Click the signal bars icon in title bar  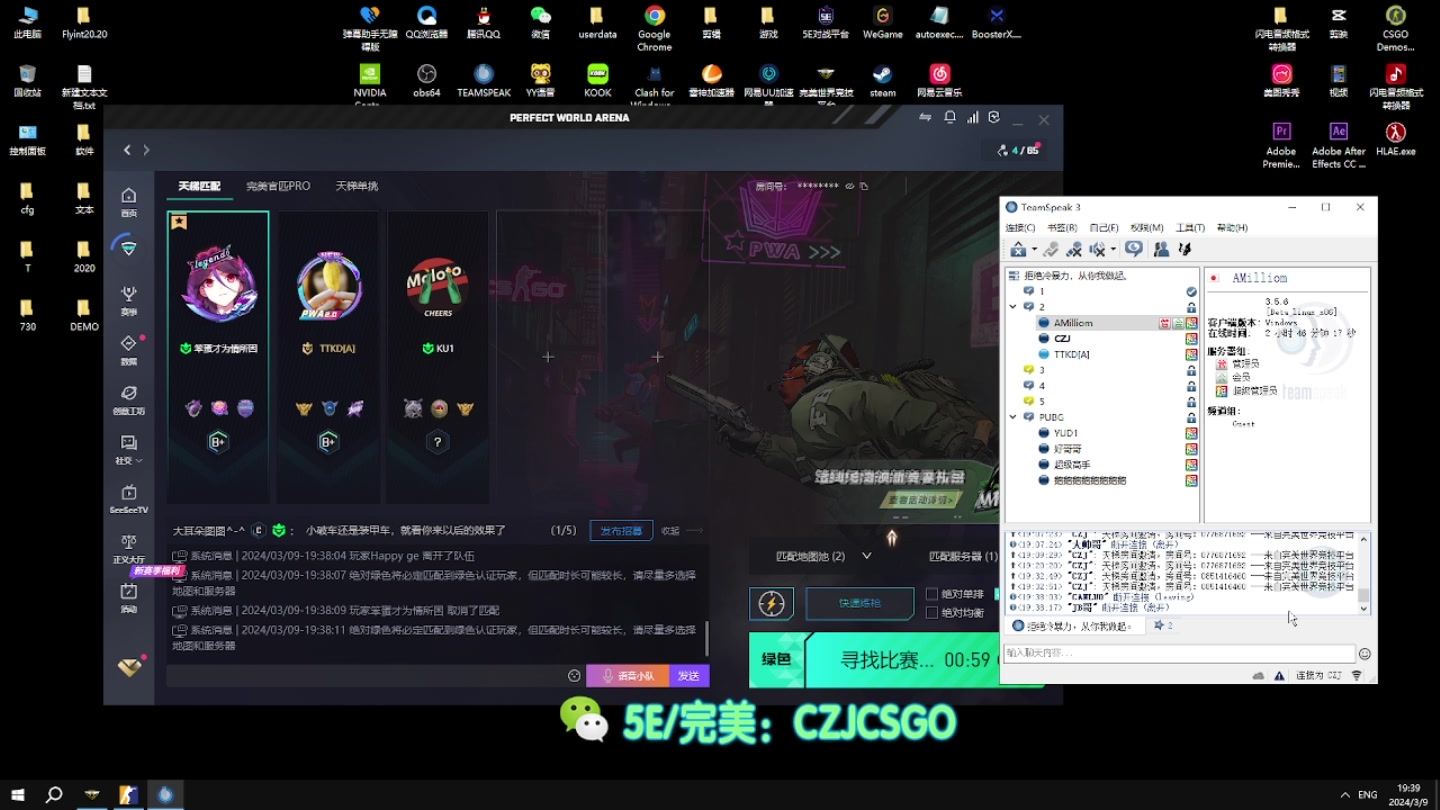(x=972, y=118)
